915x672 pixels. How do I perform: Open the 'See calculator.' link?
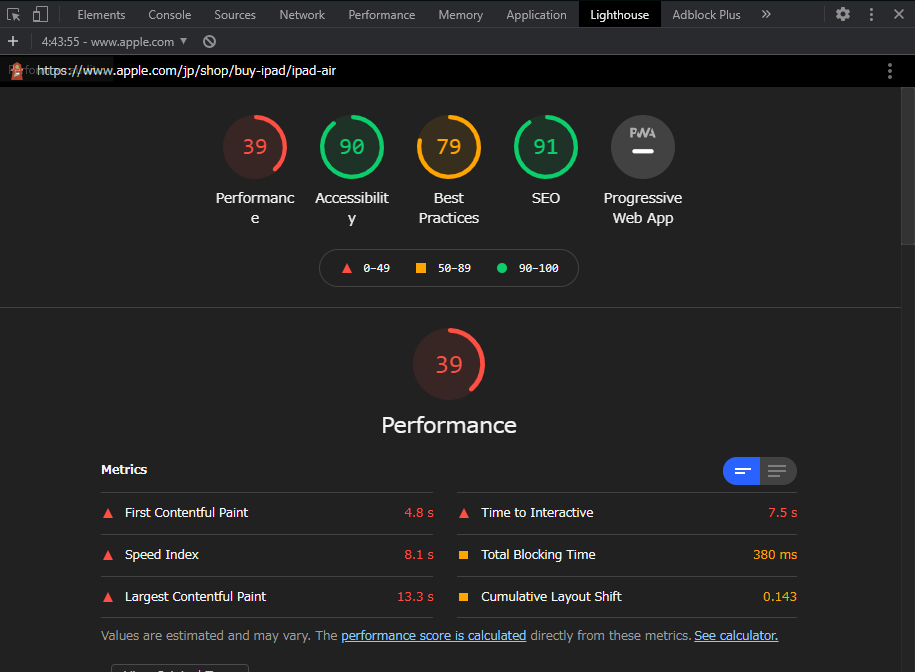tap(736, 636)
